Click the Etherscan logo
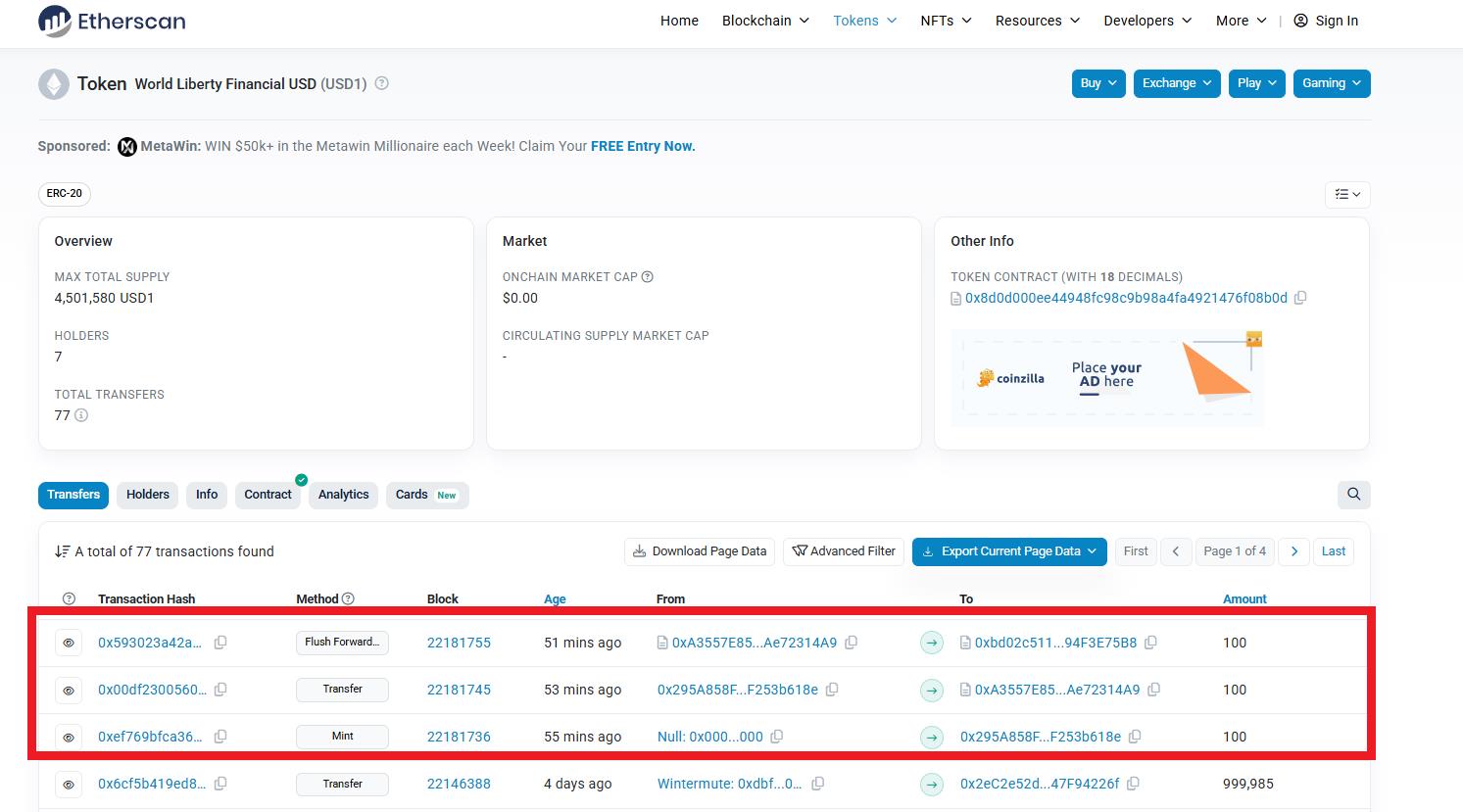This screenshot has width=1463, height=812. [x=112, y=21]
